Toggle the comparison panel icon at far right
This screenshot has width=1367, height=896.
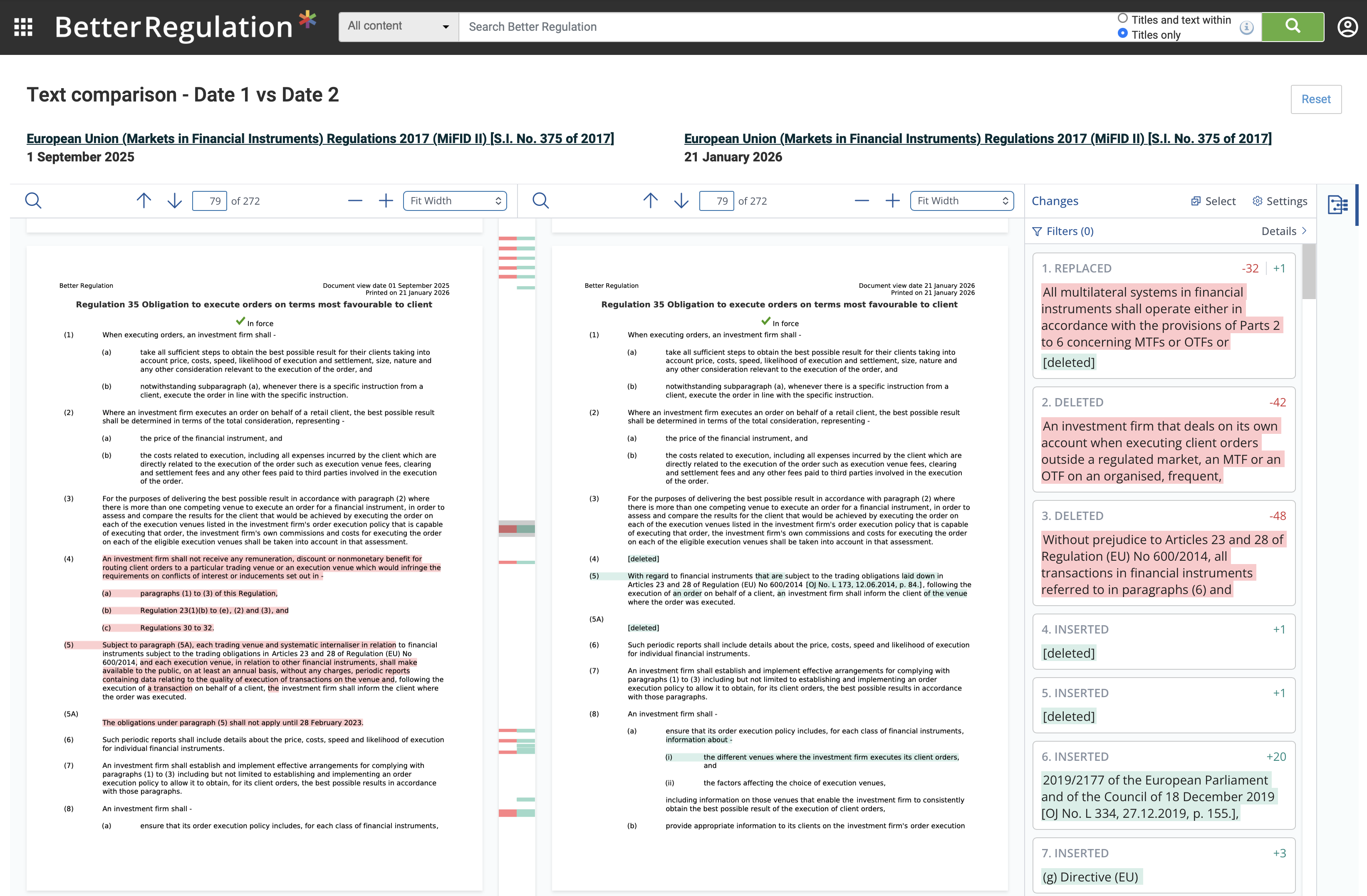coord(1338,205)
